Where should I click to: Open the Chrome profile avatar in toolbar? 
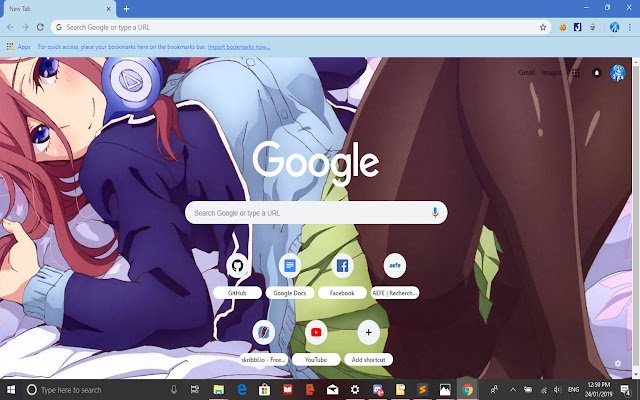(614, 27)
